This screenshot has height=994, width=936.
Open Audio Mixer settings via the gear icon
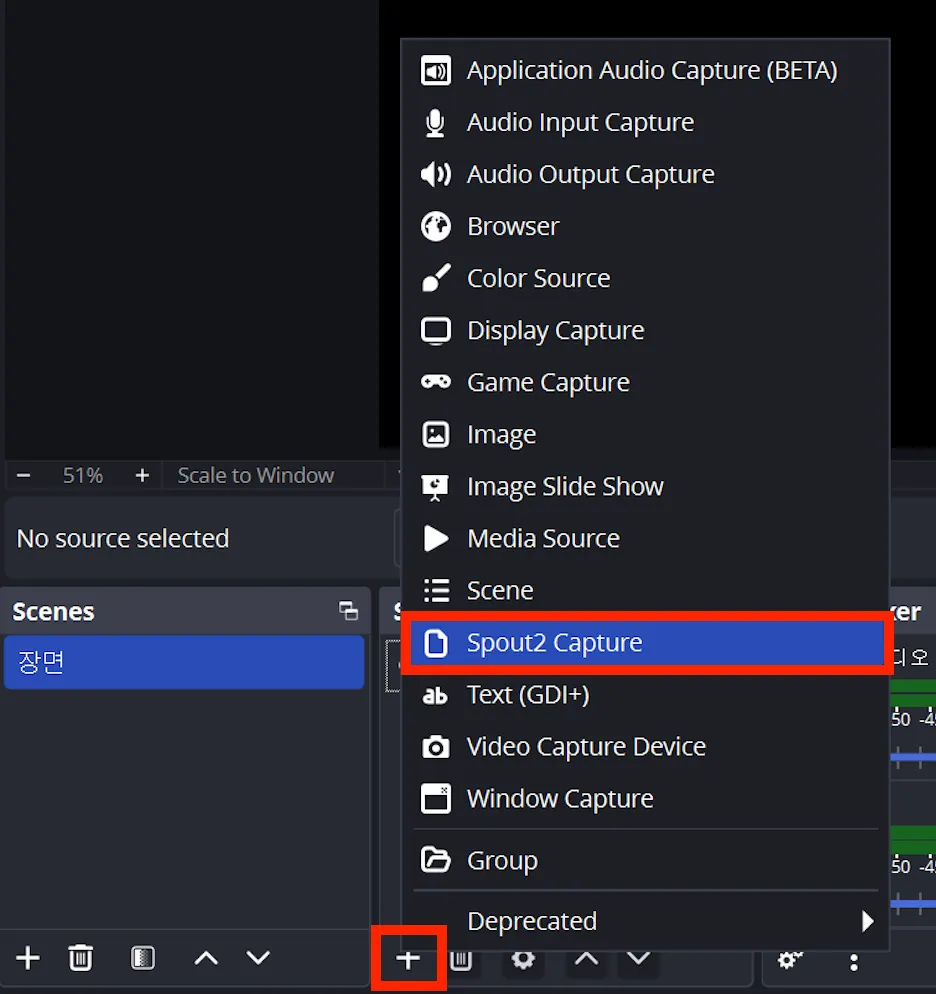pyautogui.click(x=790, y=958)
